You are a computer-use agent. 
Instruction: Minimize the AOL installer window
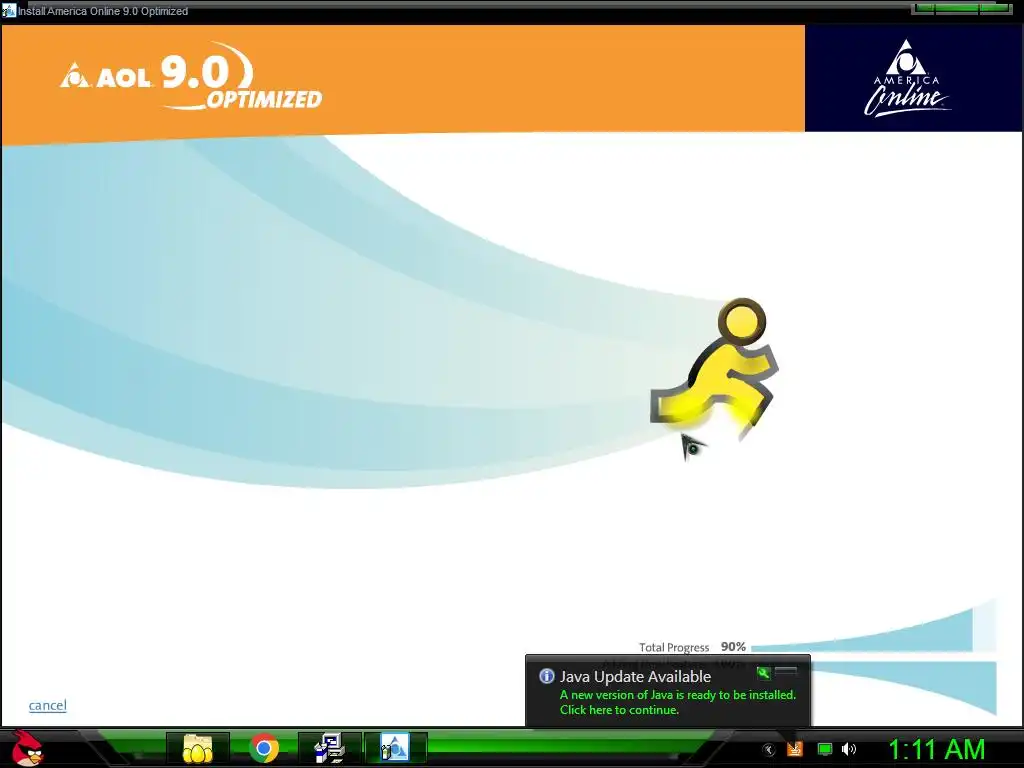(x=923, y=8)
